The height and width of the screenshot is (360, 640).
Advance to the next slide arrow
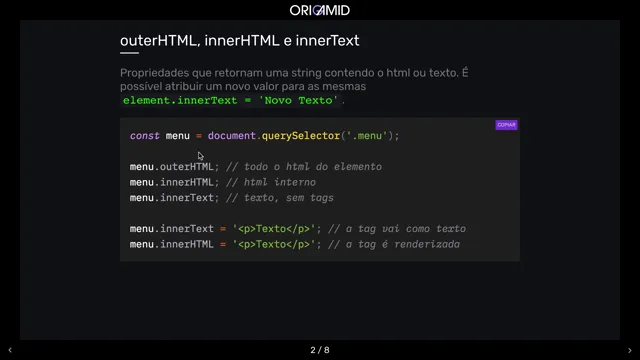point(629,350)
